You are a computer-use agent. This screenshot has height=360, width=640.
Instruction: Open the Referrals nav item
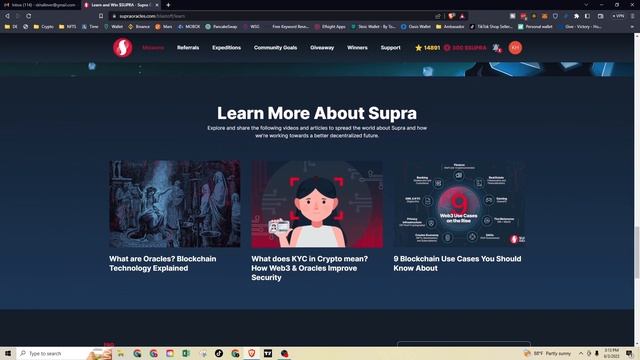(188, 48)
